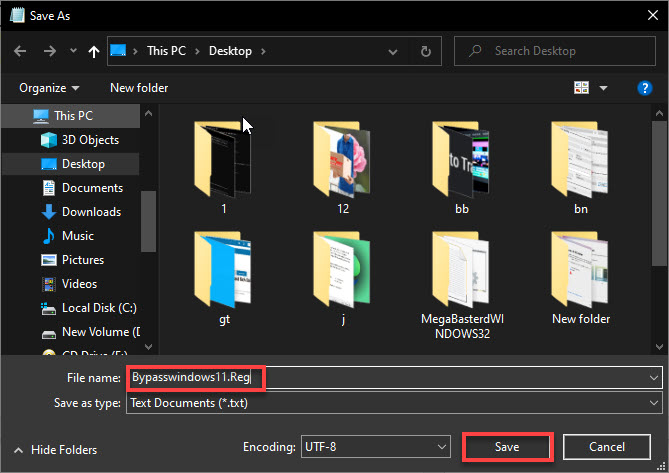Click the Documents page icon
Screen dimensions: 669x473
(49, 188)
